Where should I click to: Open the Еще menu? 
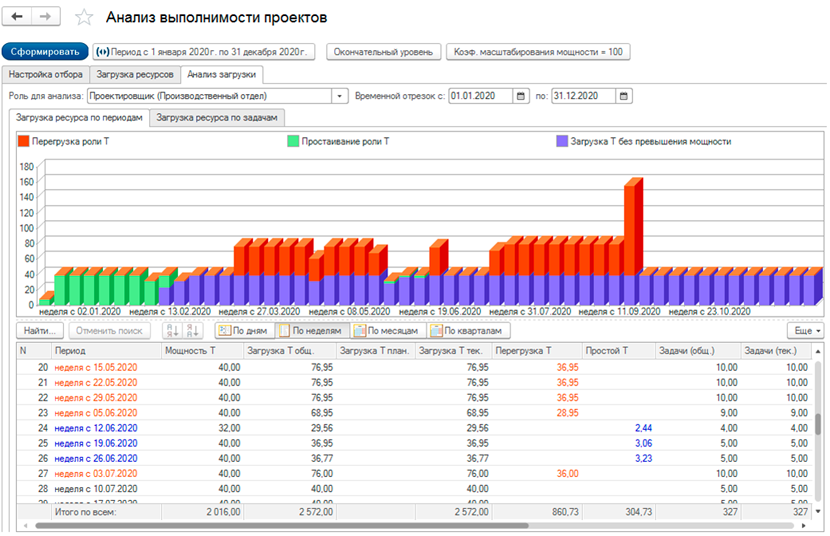(807, 331)
